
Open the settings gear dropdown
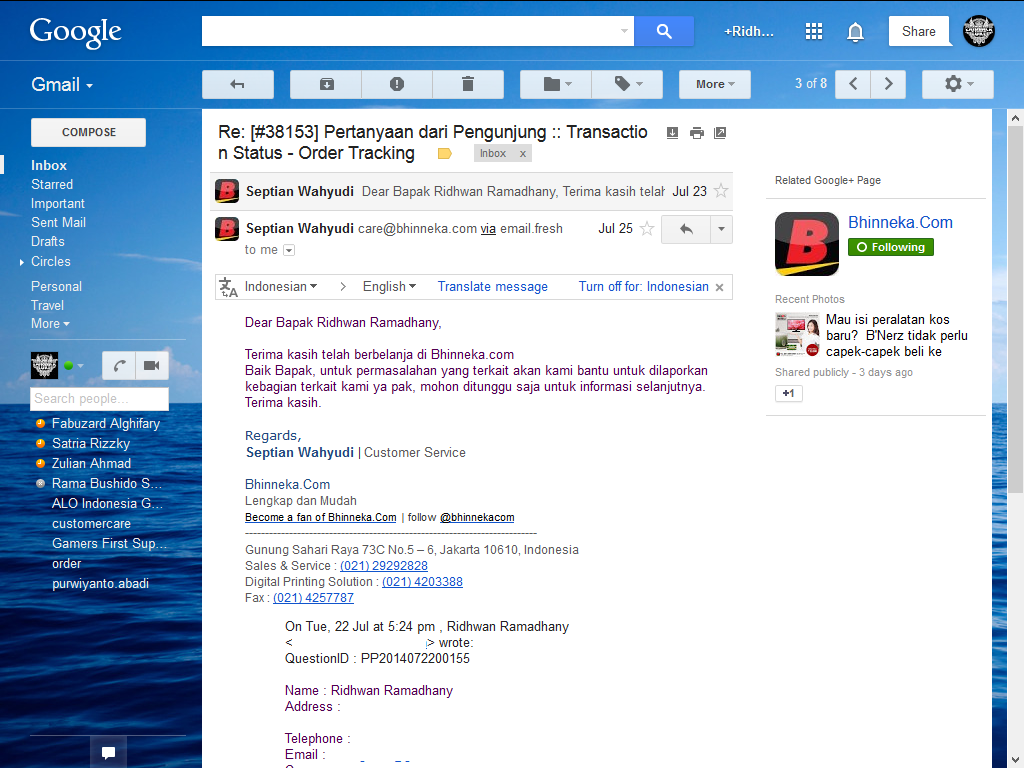(958, 84)
